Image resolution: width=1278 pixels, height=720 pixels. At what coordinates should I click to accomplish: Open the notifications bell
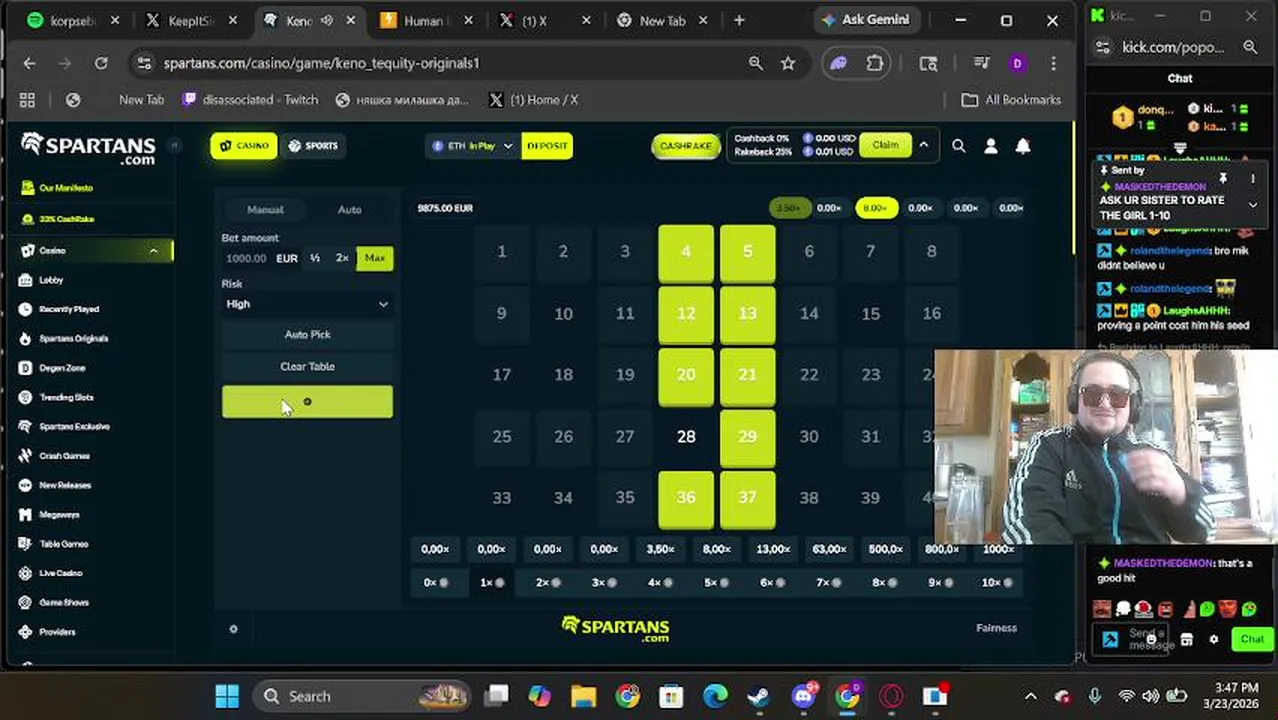[x=1023, y=146]
